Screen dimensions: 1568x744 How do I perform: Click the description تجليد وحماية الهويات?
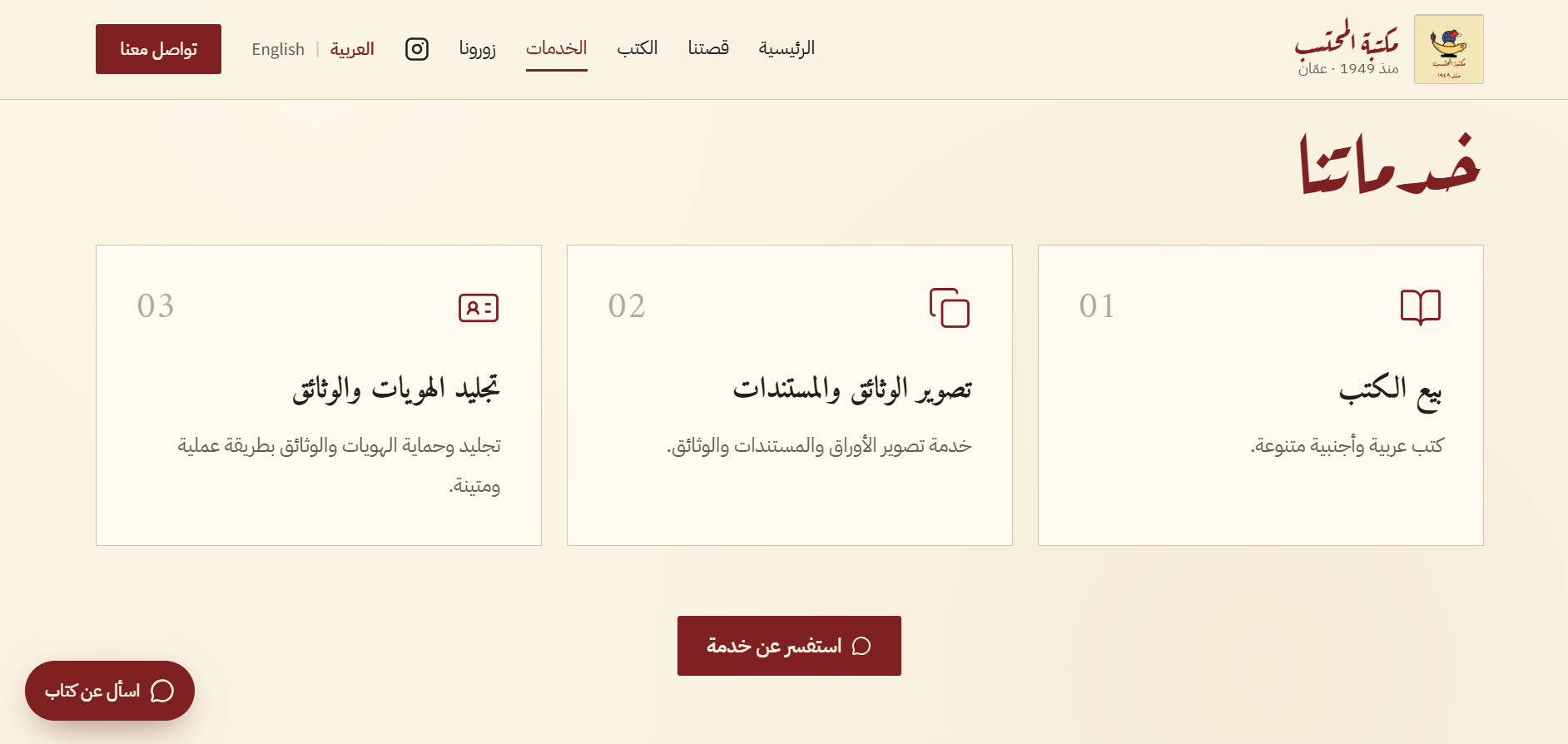click(339, 465)
